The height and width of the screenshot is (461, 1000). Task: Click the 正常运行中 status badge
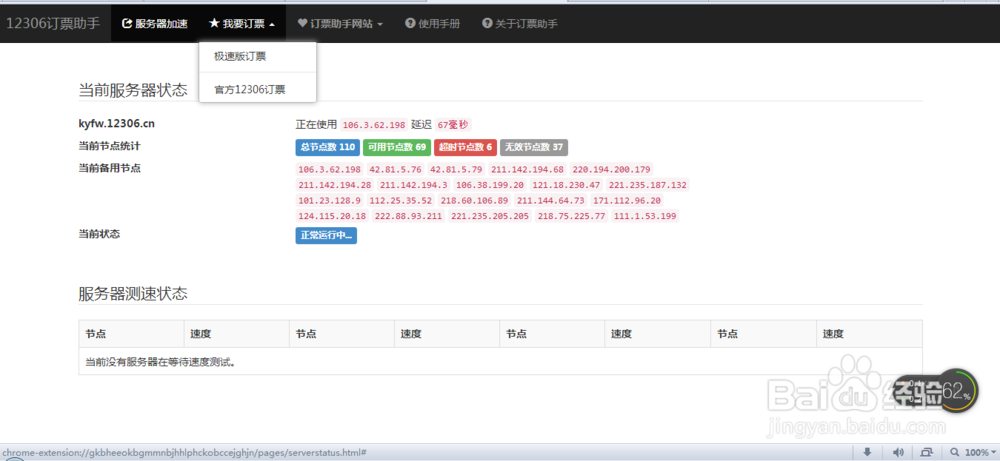(x=326, y=235)
